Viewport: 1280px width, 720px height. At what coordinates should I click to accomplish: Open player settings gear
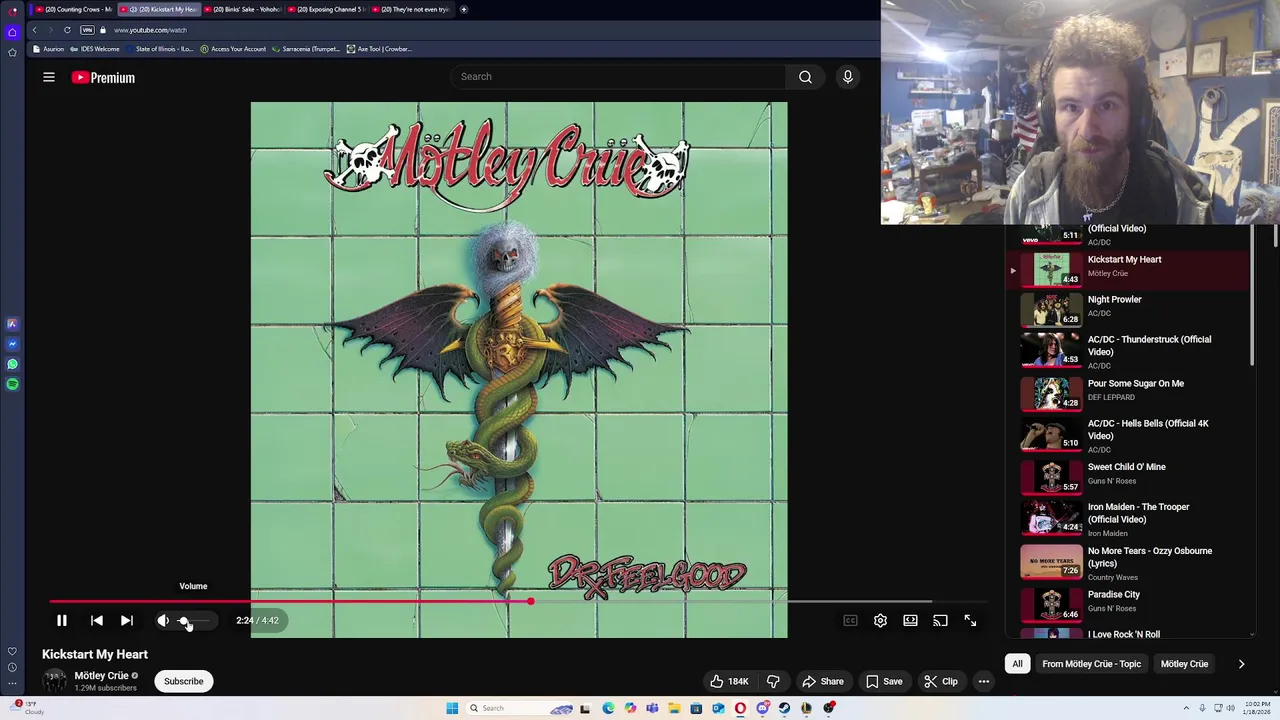880,620
